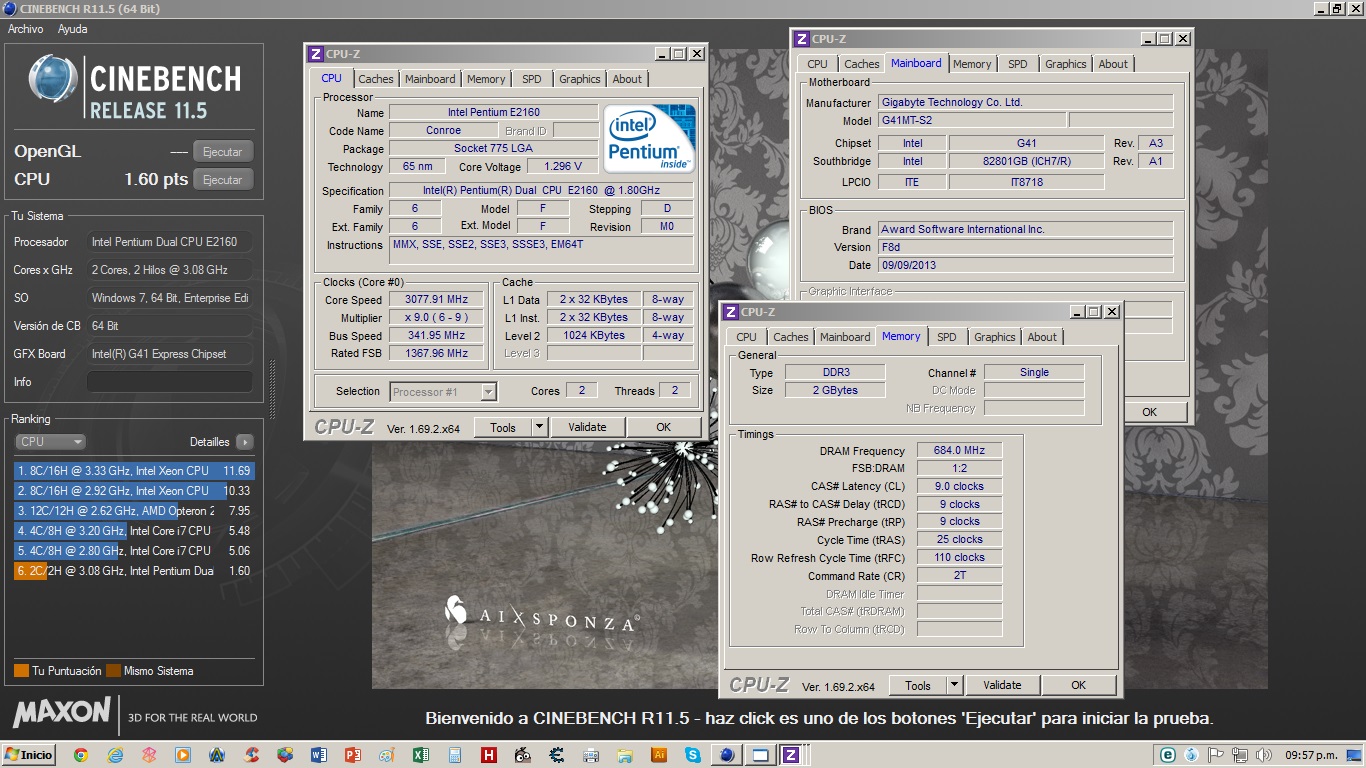Open the media player taskbar icon
Viewport: 1366px width, 768px height.
tap(183, 755)
